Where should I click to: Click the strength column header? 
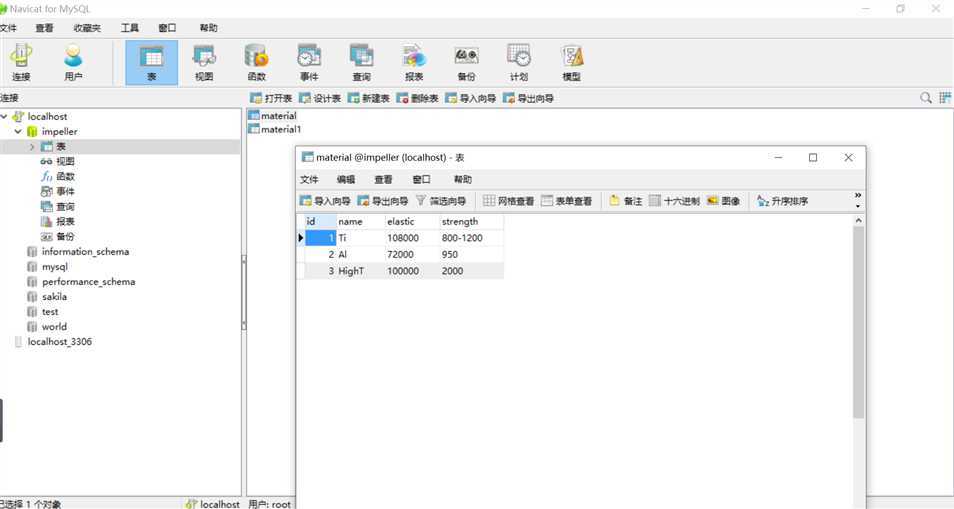click(x=471, y=221)
